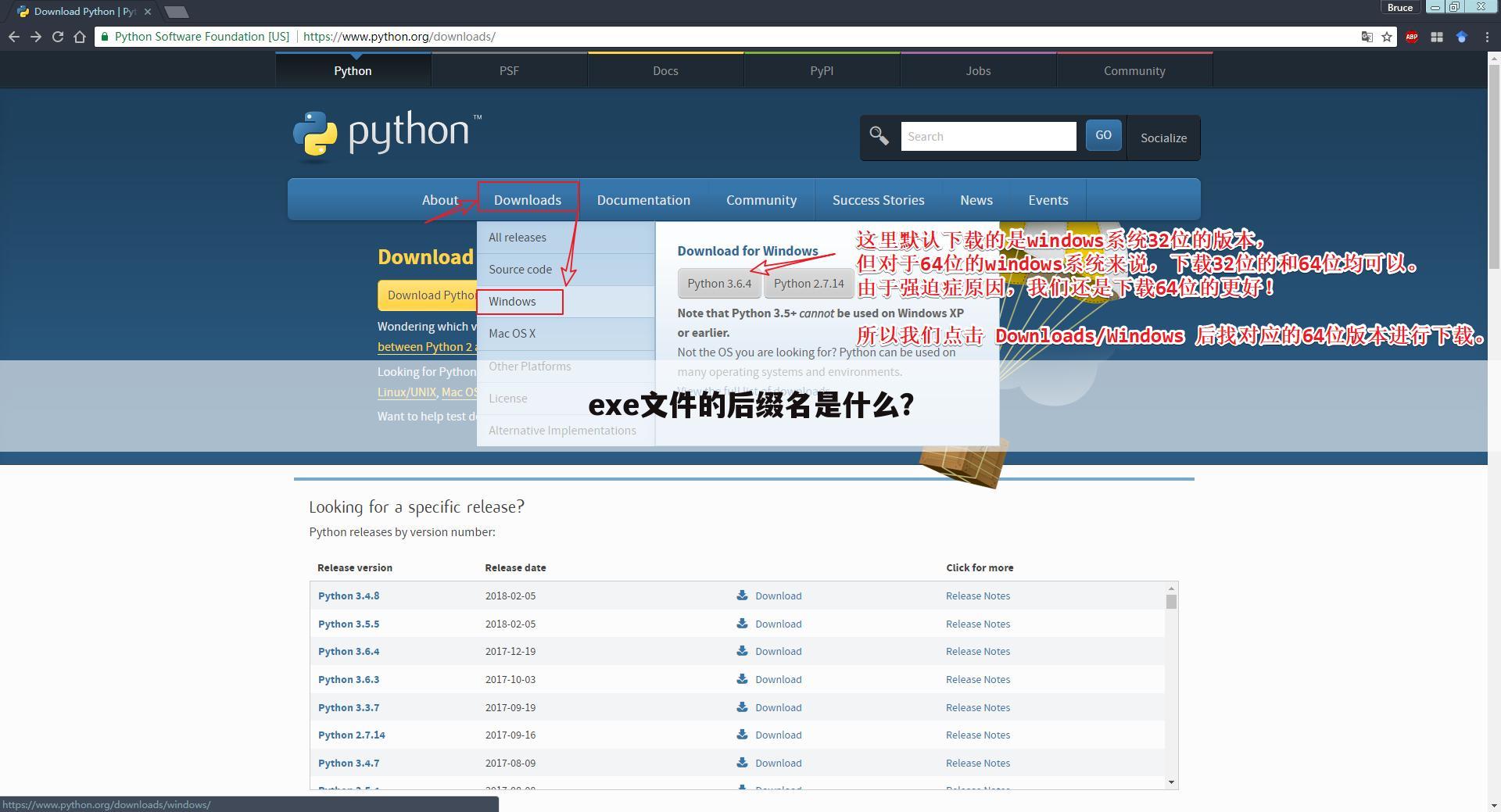Choose Windows from Downloads dropdown
The width and height of the screenshot is (1501, 812).
tap(566, 302)
